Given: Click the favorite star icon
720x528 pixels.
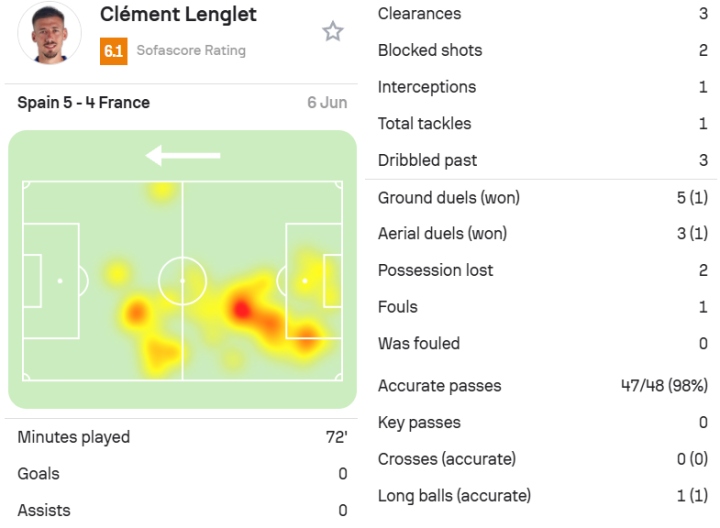Looking at the screenshot, I should coord(333,32).
